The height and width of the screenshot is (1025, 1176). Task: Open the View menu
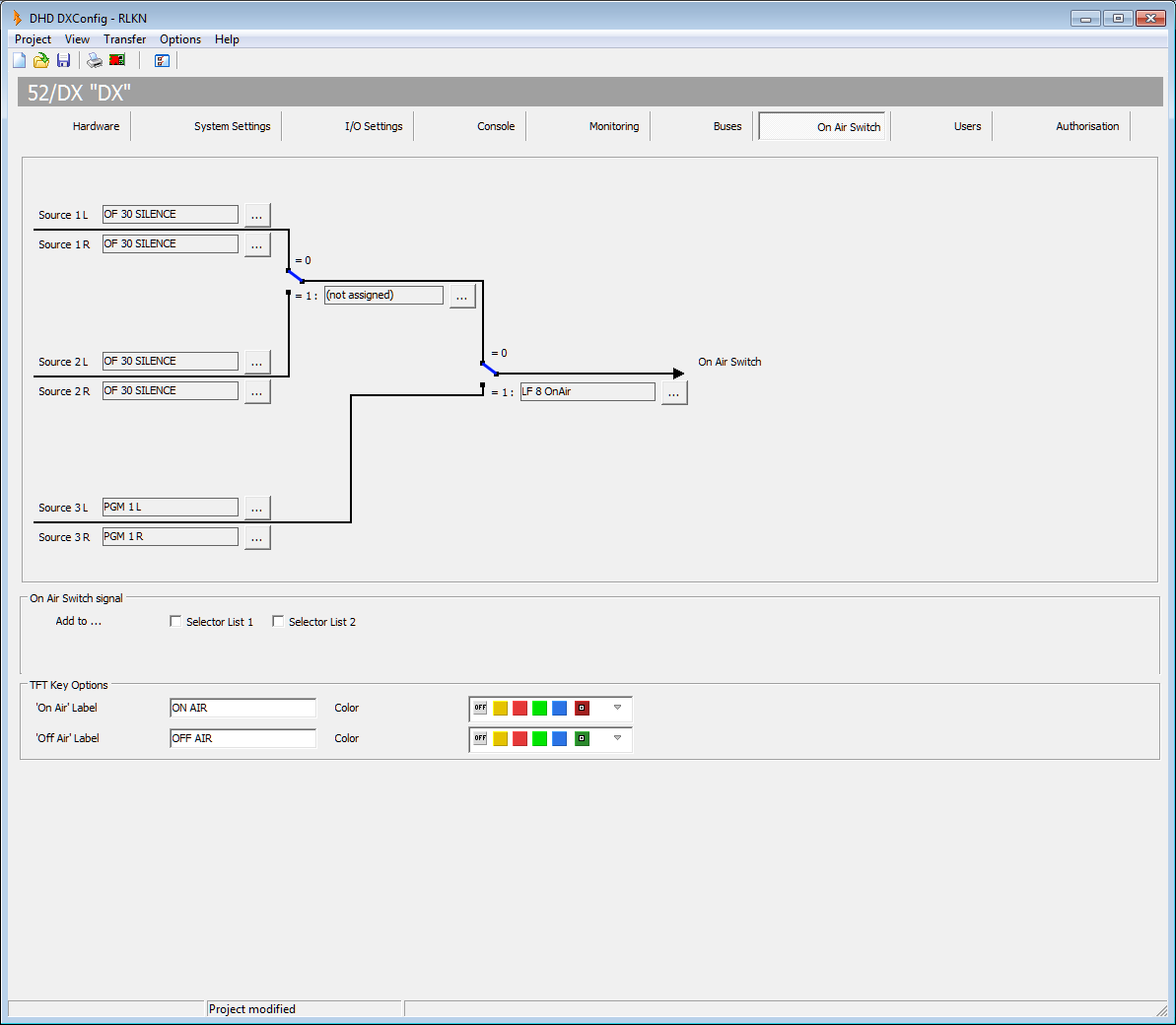pos(77,39)
